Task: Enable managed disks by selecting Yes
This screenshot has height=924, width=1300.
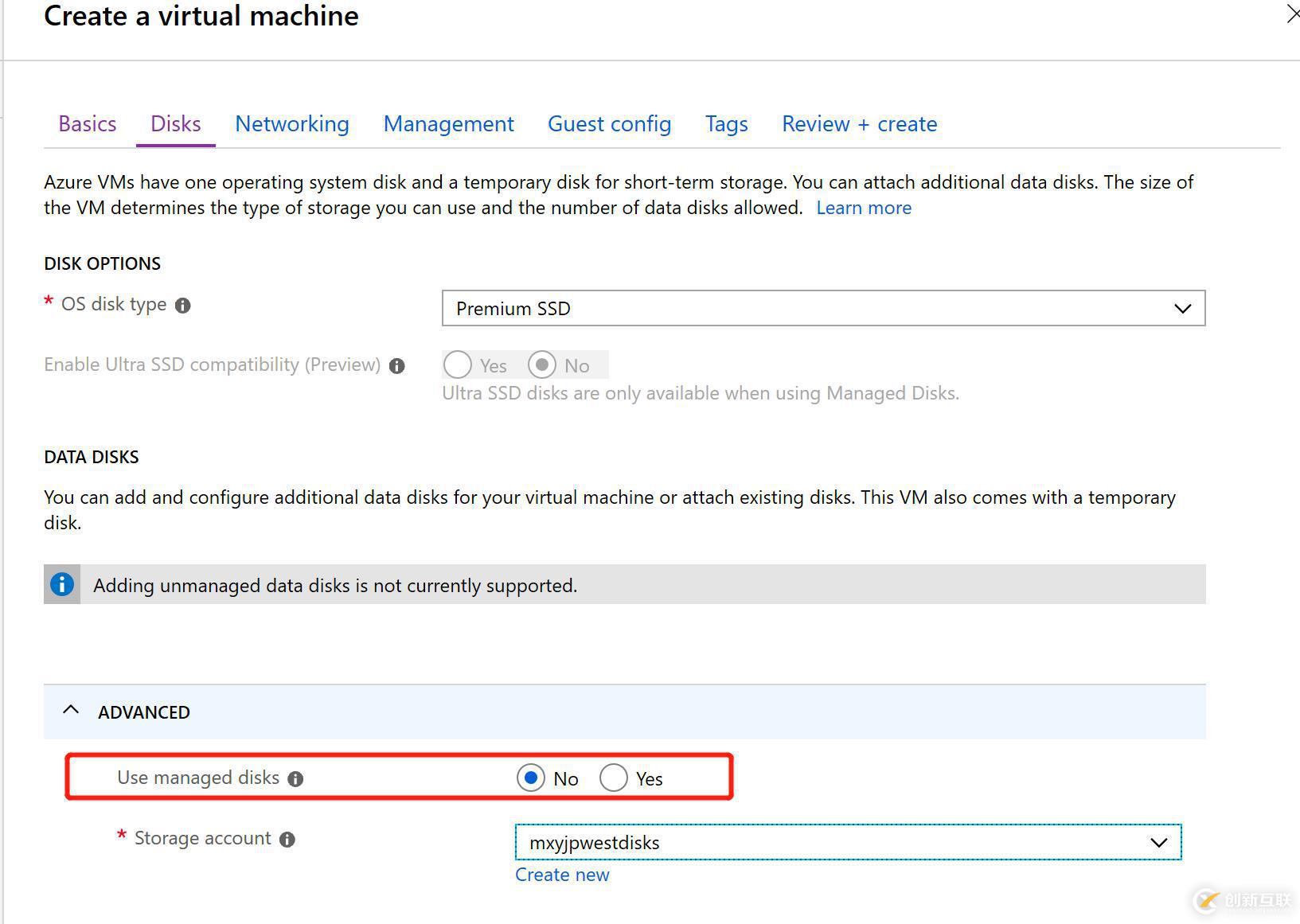Action: (614, 778)
